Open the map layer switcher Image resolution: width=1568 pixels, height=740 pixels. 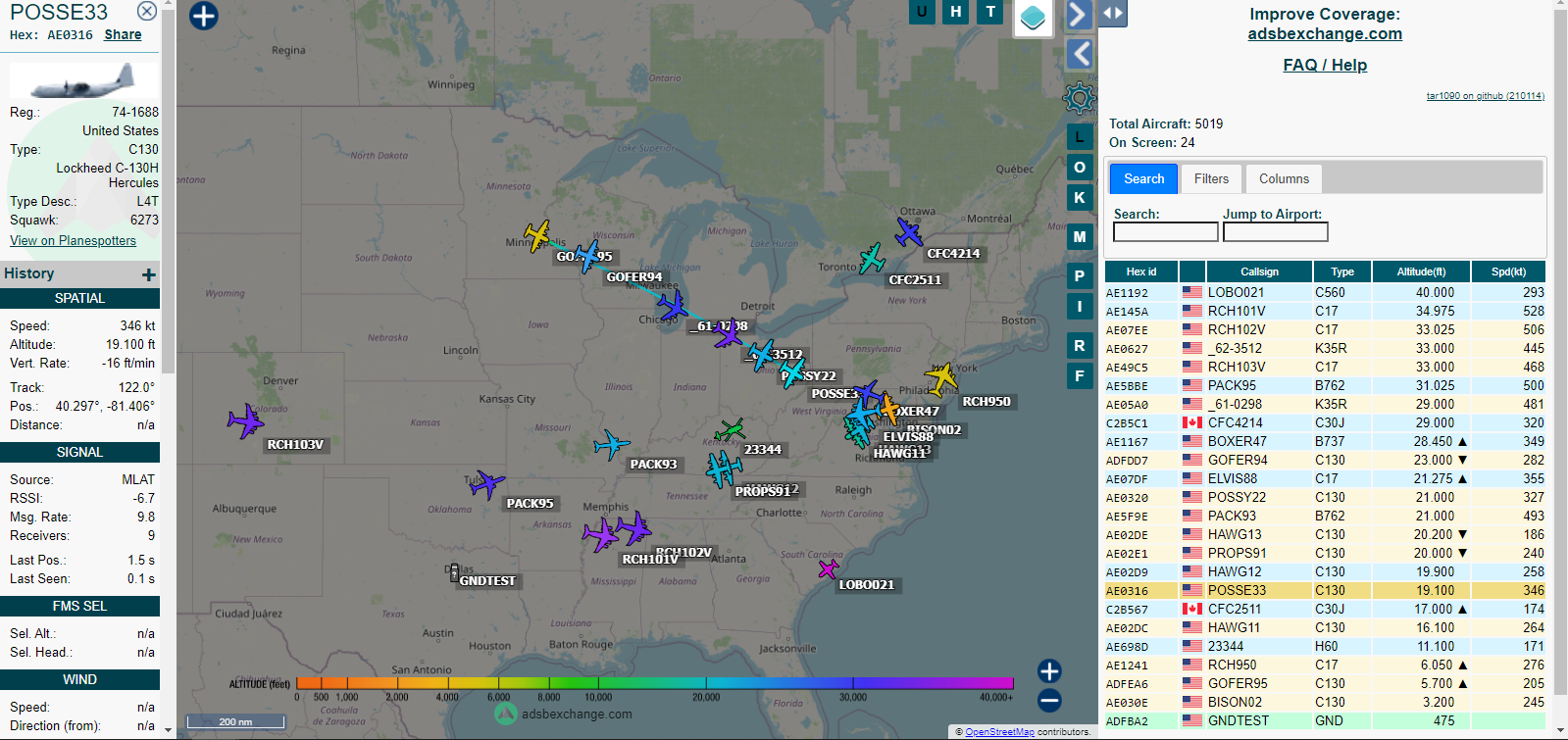click(1033, 17)
